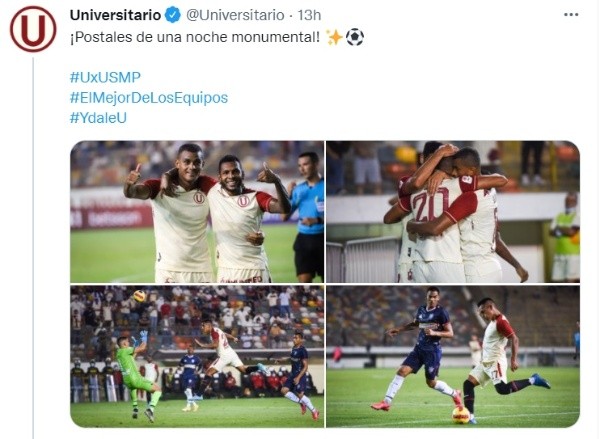600x439 pixels.
Task: View photo of players hugging, number 20
Action: pos(453,212)
